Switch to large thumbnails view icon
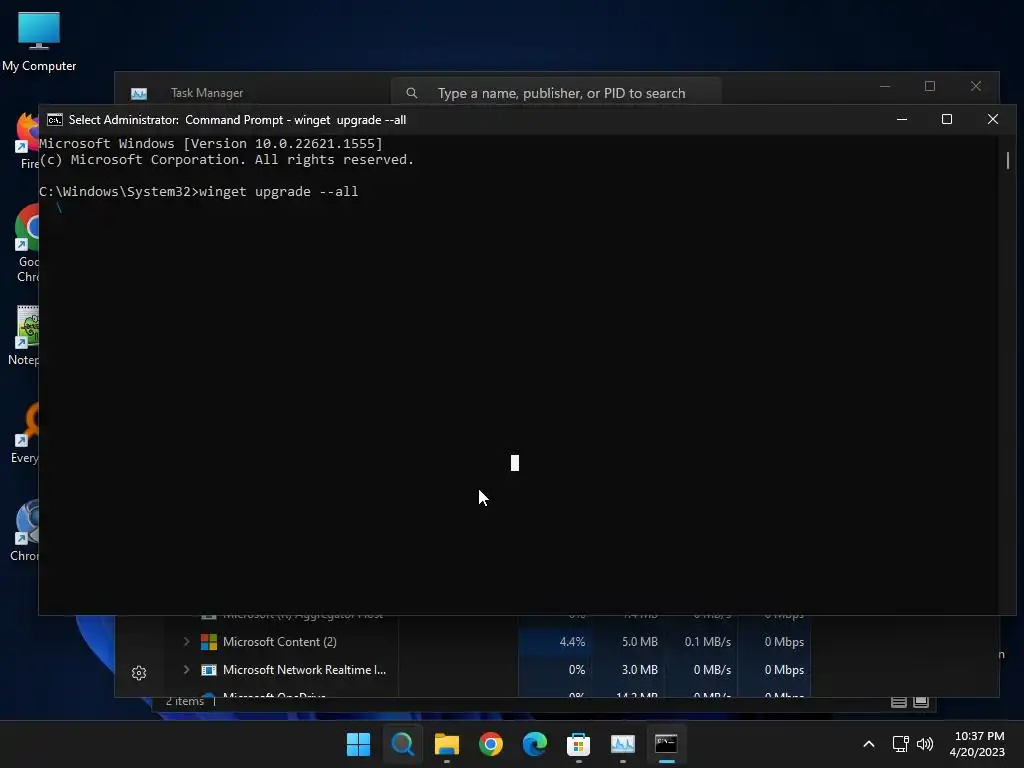This screenshot has height=768, width=1024. [x=921, y=702]
